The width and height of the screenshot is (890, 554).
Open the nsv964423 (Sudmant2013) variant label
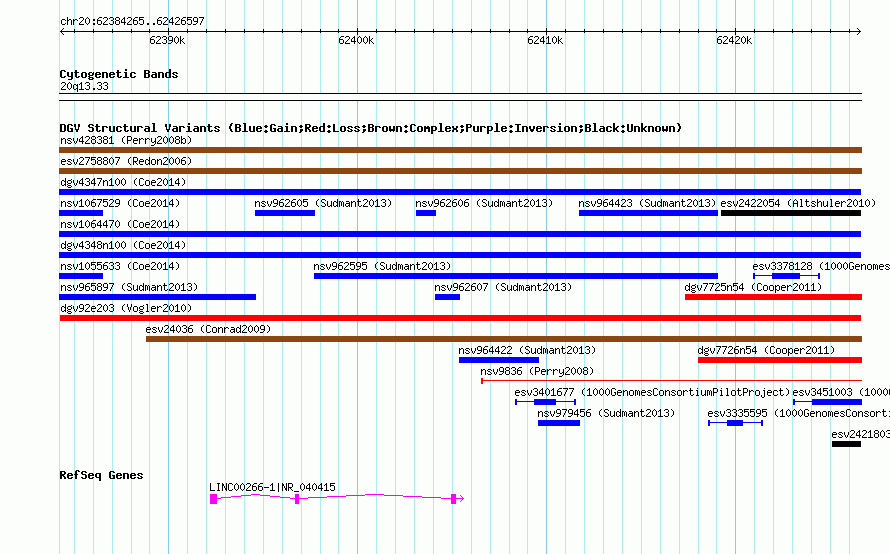tap(647, 203)
